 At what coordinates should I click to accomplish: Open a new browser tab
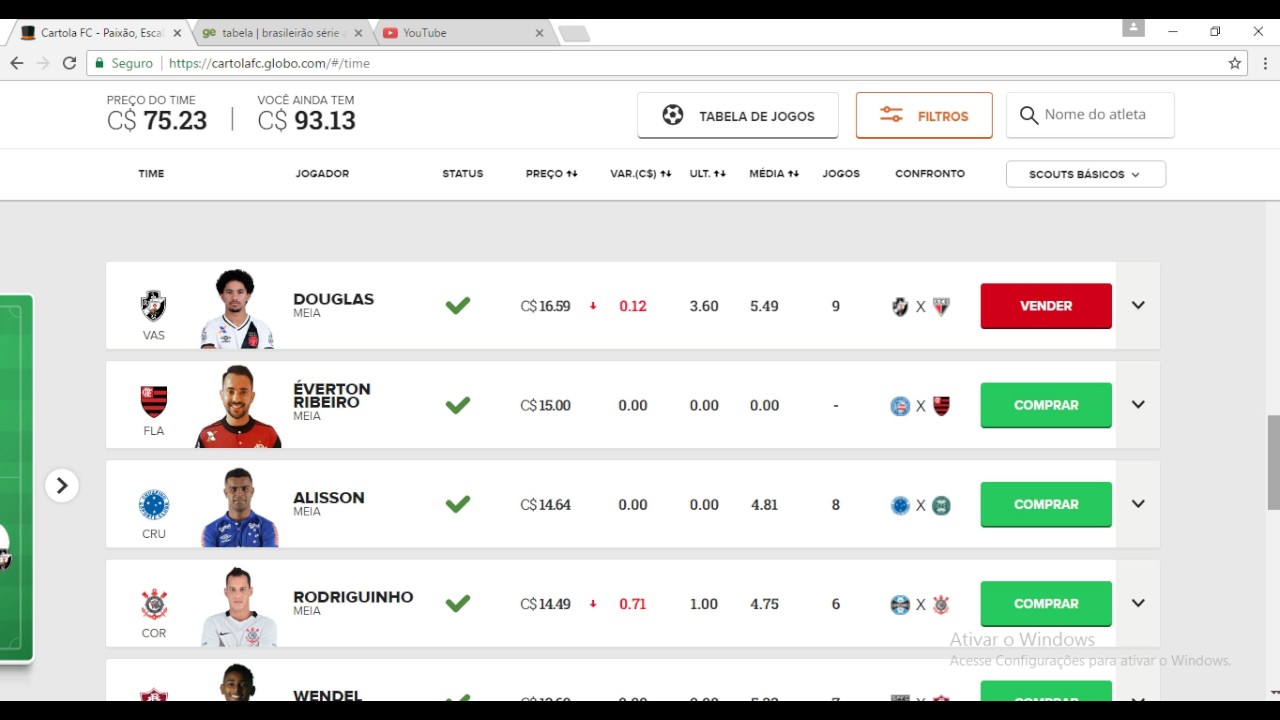click(574, 34)
